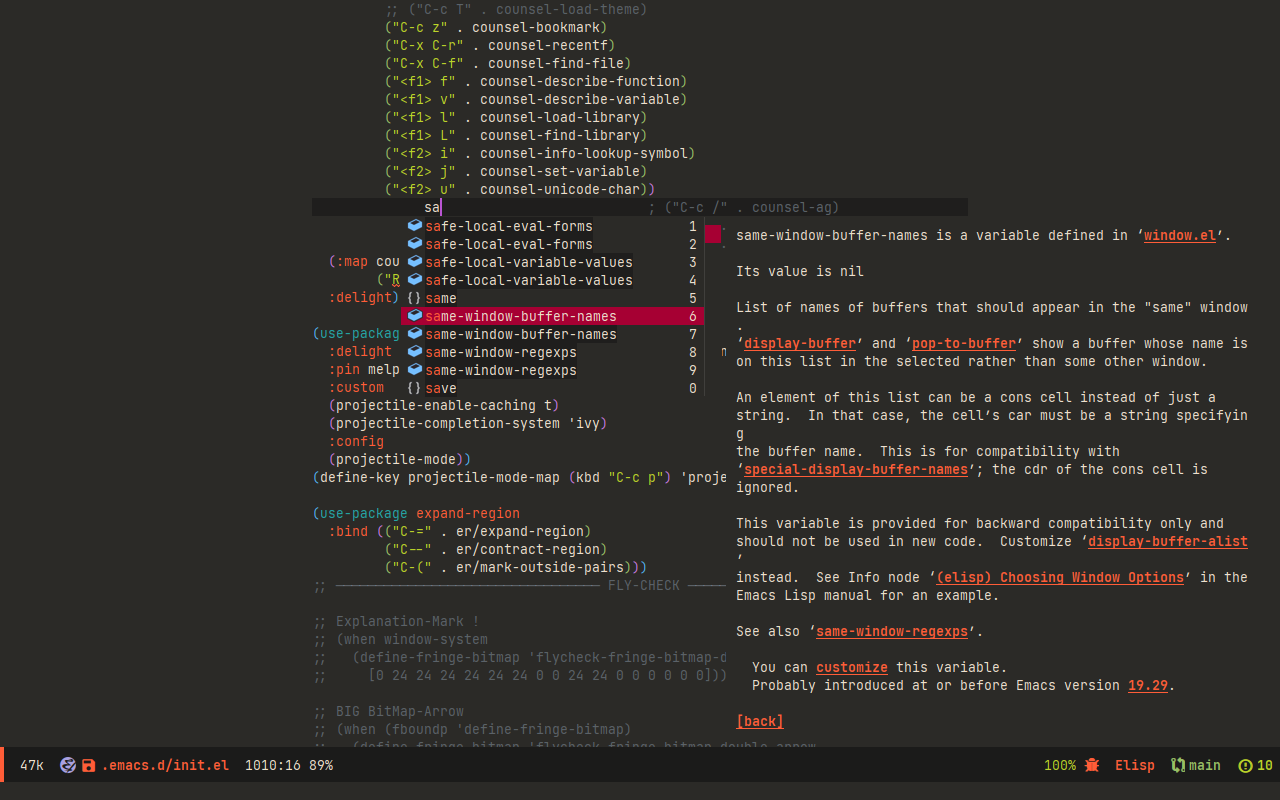Select candidate safe-local-variable-values numbered 4
This screenshot has width=1280, height=800.
pos(552,280)
